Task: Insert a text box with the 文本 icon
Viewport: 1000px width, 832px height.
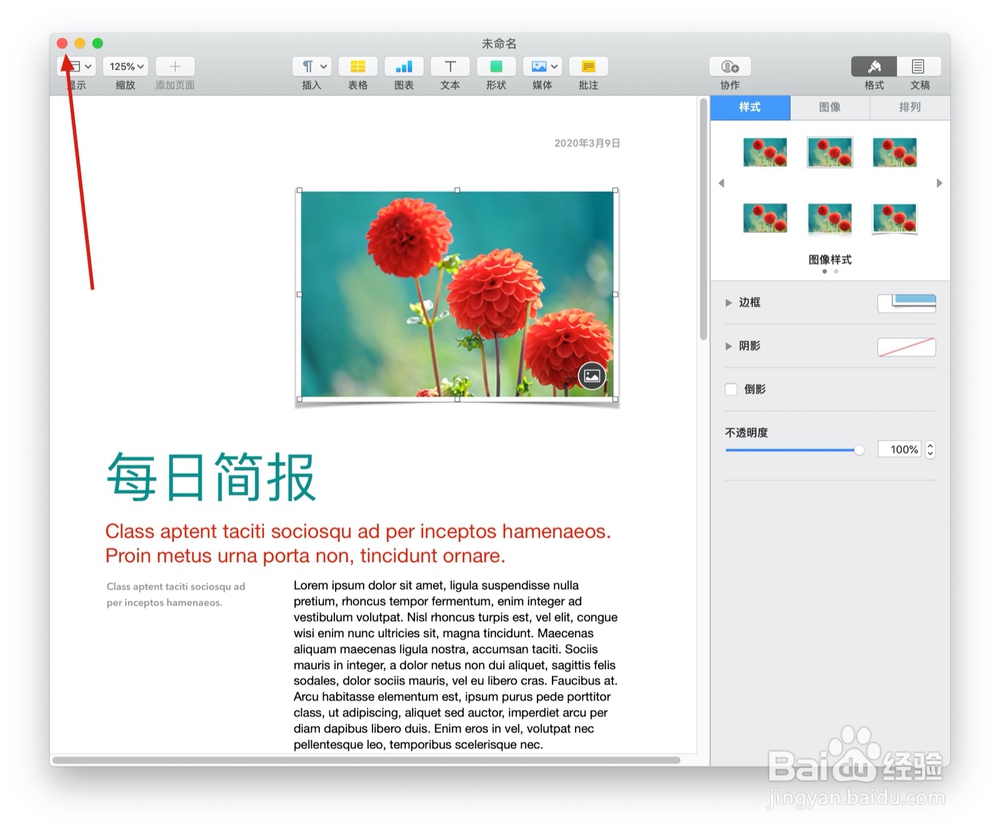Action: [x=449, y=66]
